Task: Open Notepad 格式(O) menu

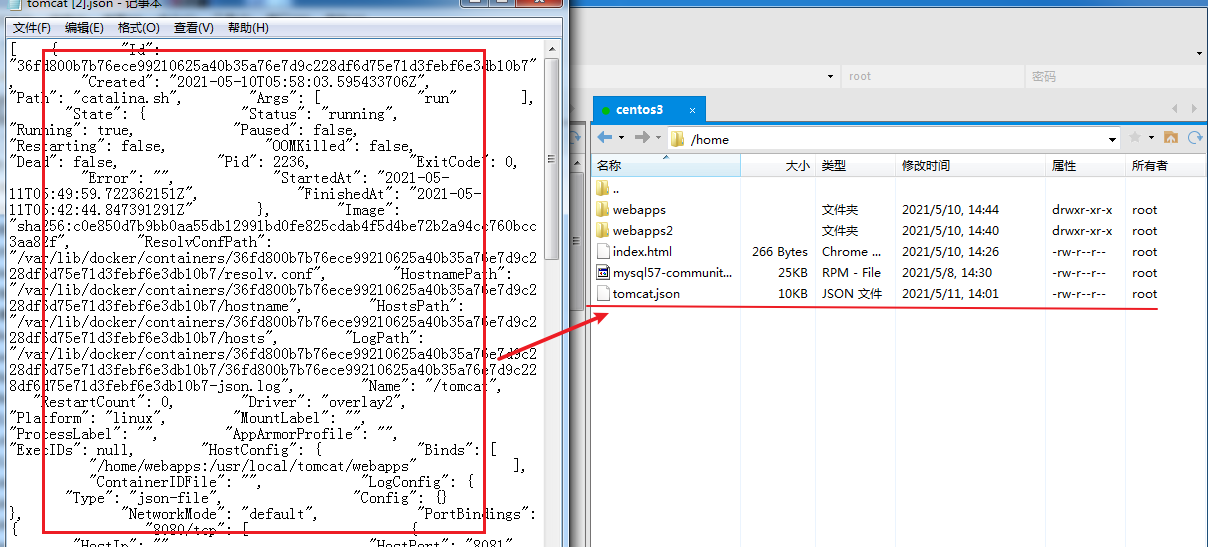Action: (138, 28)
